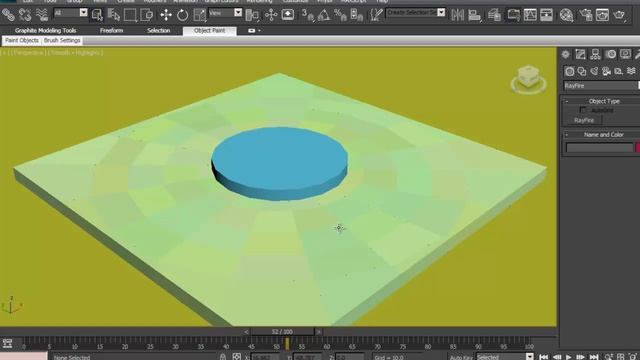Select Space Warps category icon

(x=631, y=71)
